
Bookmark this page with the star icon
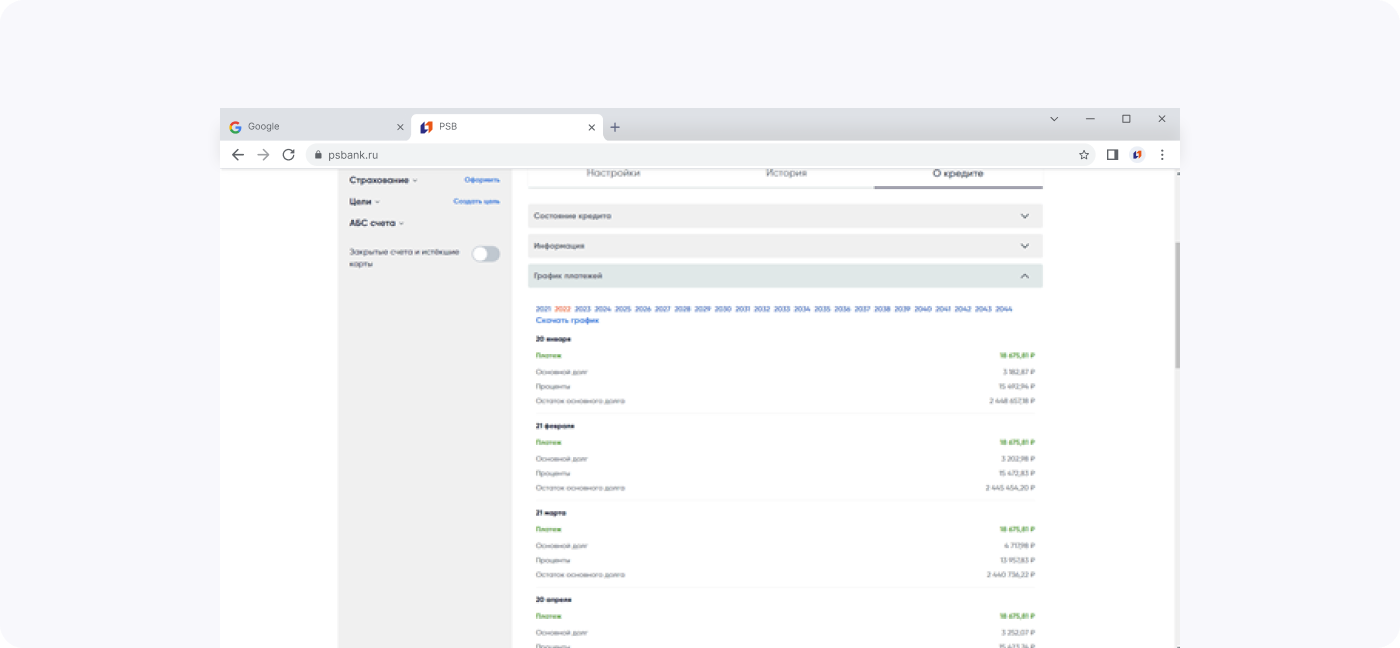[x=1084, y=155]
